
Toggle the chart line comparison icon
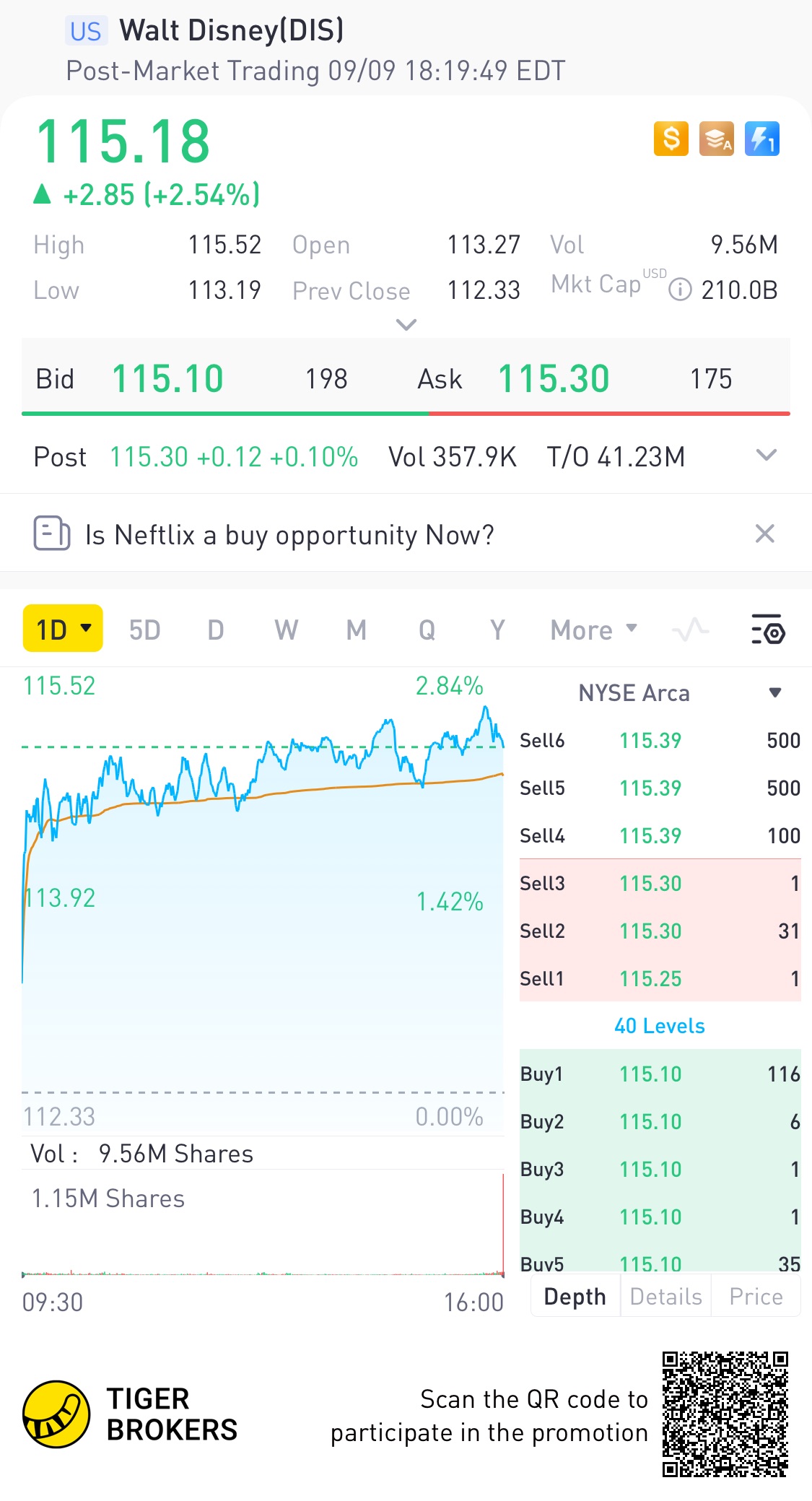click(690, 630)
